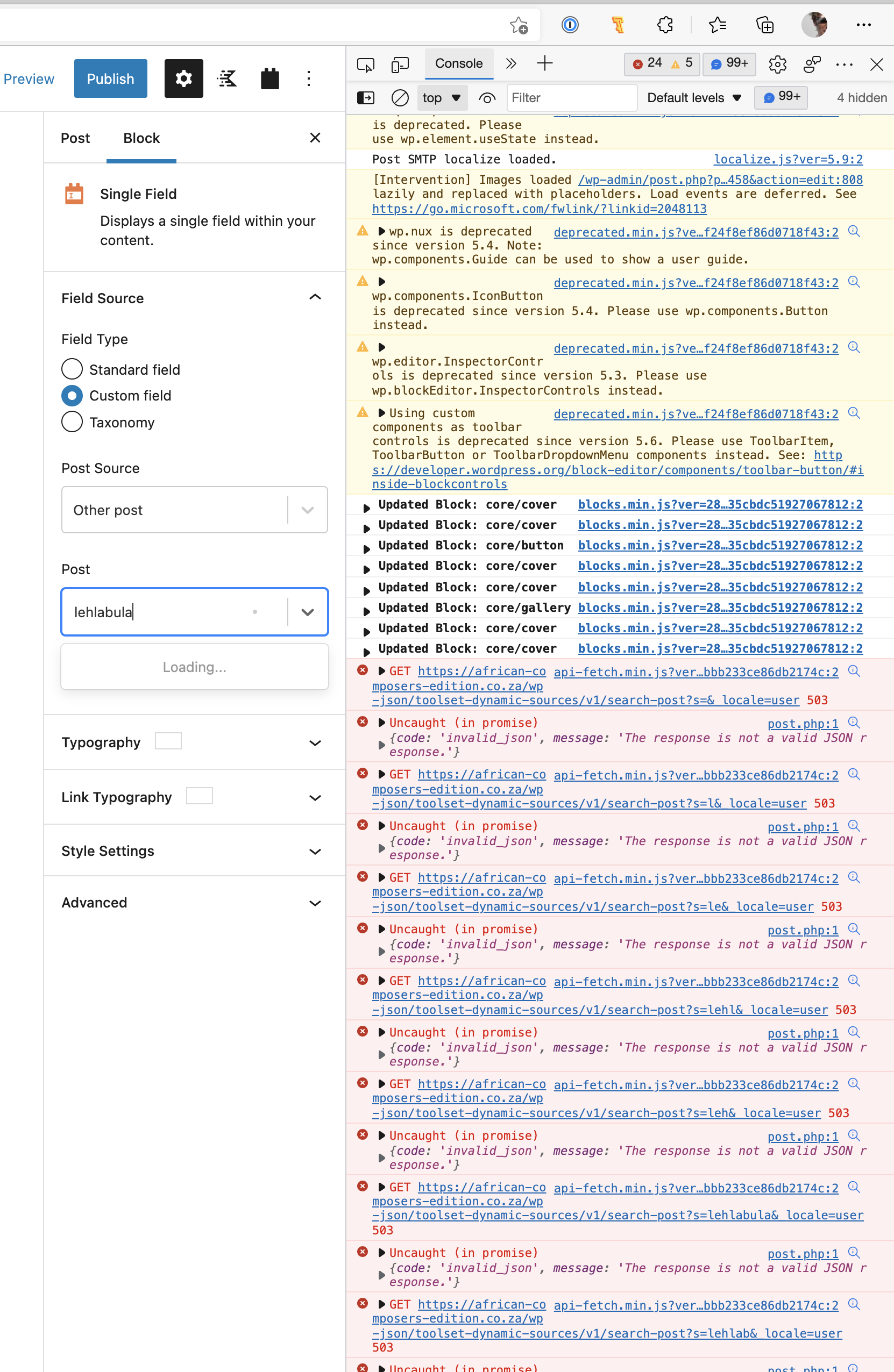
Task: Select the Standard field radio option
Action: pyautogui.click(x=72, y=369)
